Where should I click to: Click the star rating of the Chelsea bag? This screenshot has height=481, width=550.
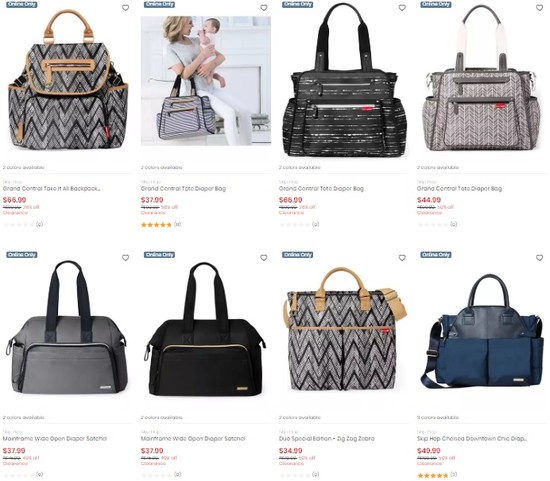(433, 476)
